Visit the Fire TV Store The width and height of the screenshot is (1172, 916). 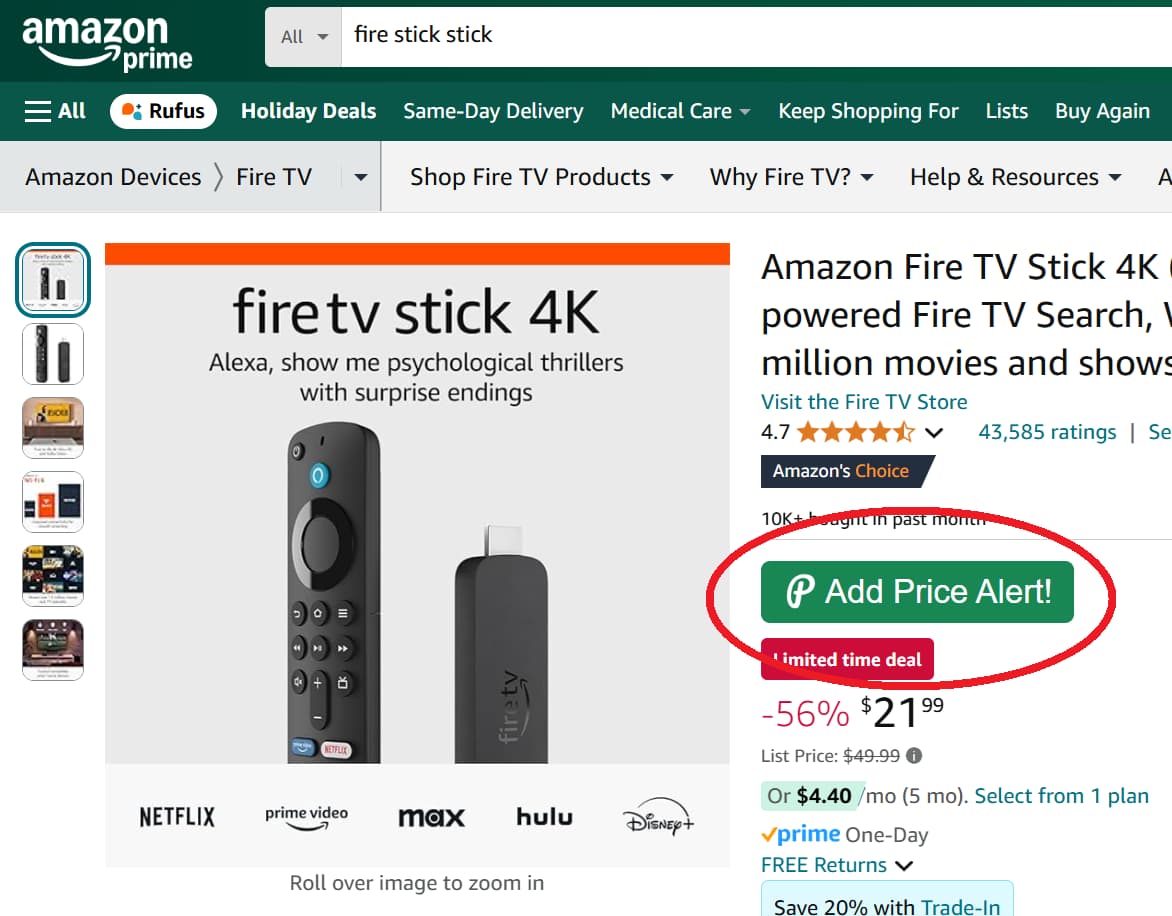click(864, 401)
